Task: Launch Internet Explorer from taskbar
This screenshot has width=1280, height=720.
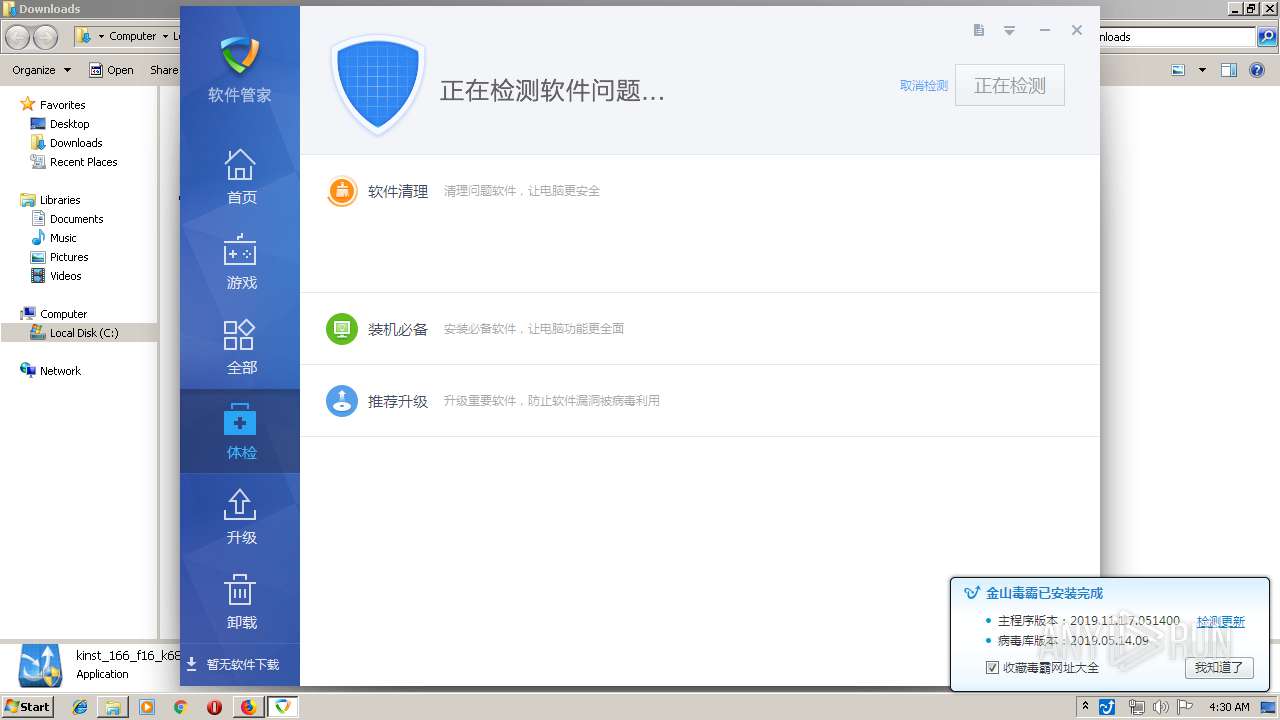Action: click(x=80, y=707)
